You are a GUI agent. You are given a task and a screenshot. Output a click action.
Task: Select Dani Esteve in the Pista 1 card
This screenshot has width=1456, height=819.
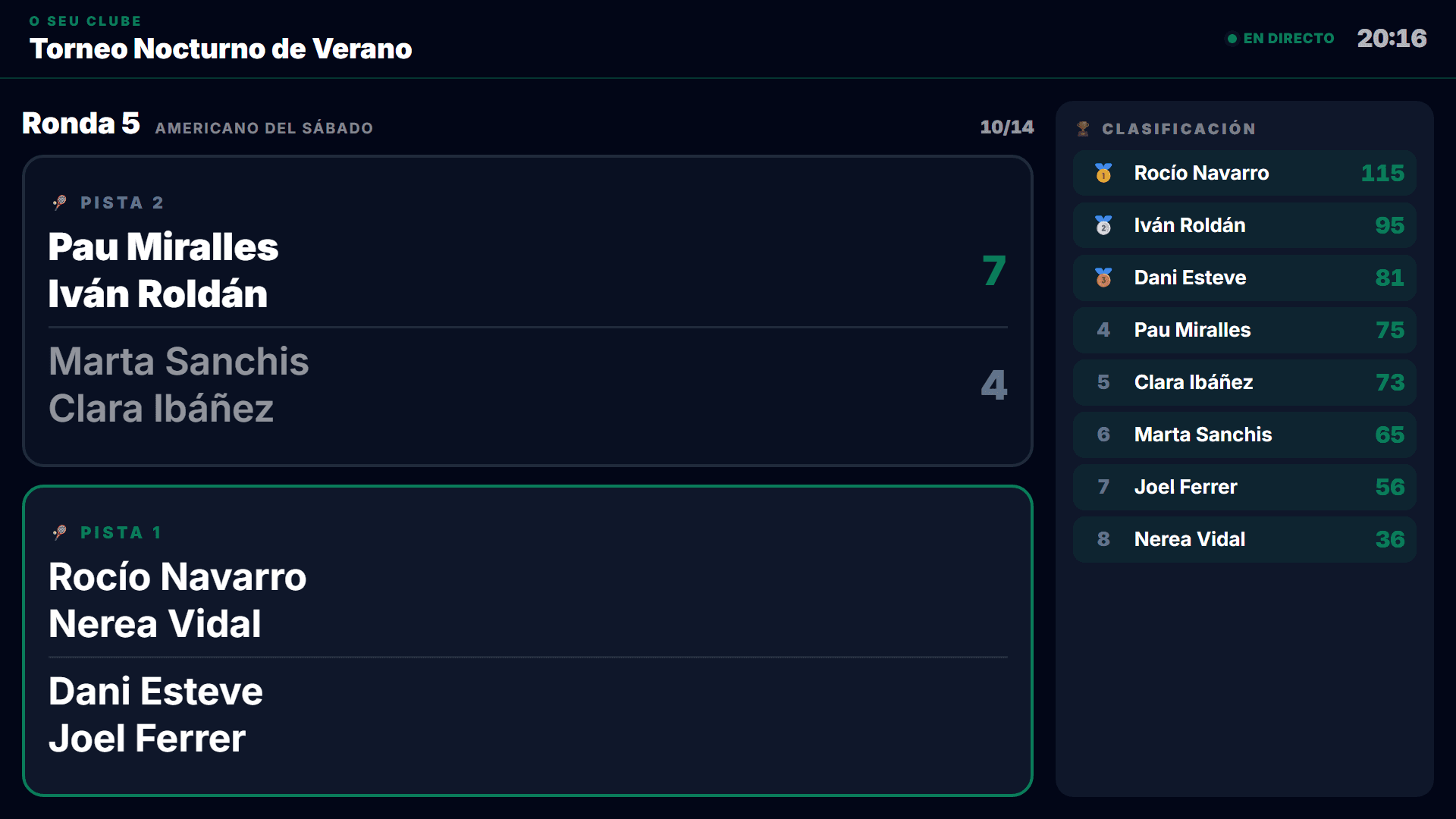pos(155,691)
